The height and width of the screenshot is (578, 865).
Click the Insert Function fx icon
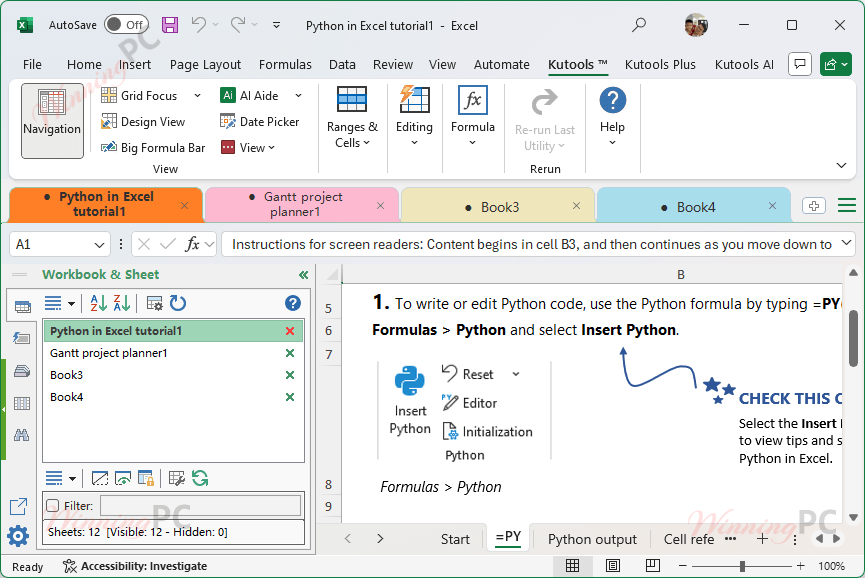192,244
